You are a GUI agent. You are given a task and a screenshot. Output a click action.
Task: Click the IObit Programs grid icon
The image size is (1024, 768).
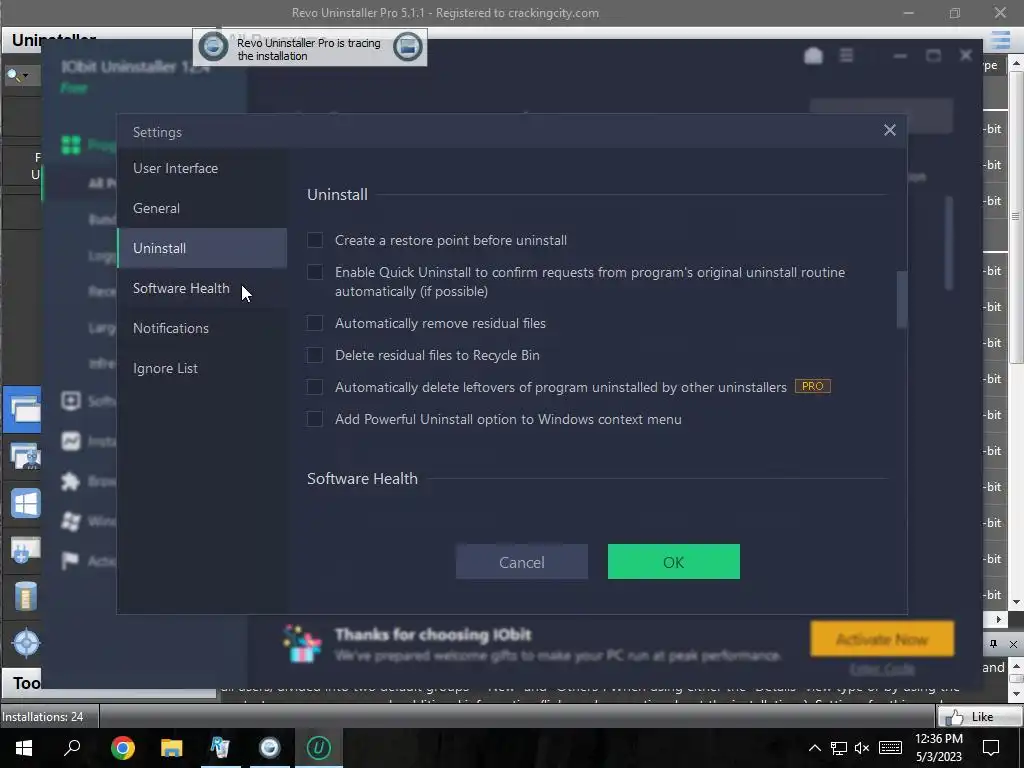(x=71, y=144)
